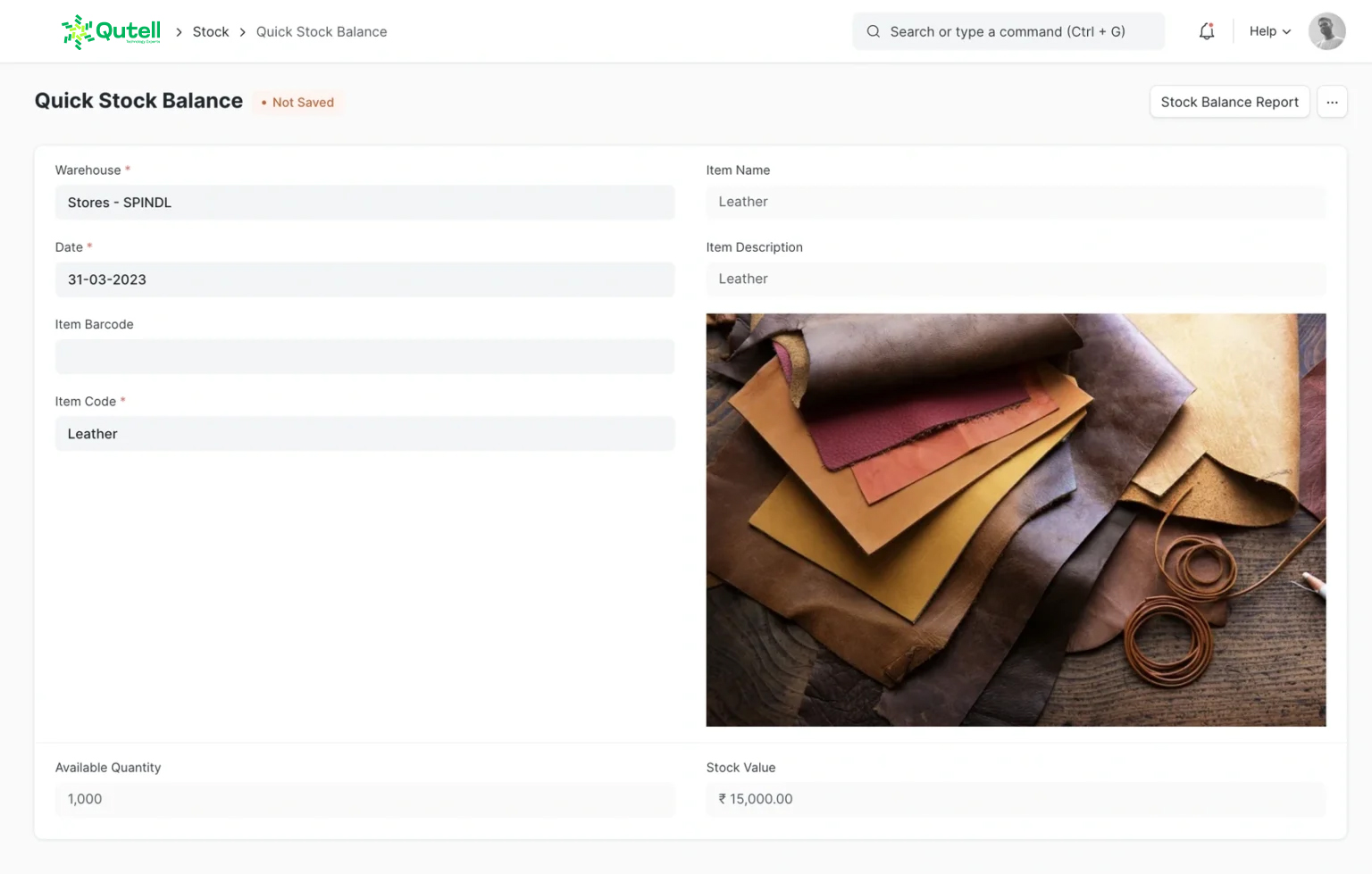Viewport: 1372px width, 874px height.
Task: Click the Not Saved status indicator
Action: 298,103
